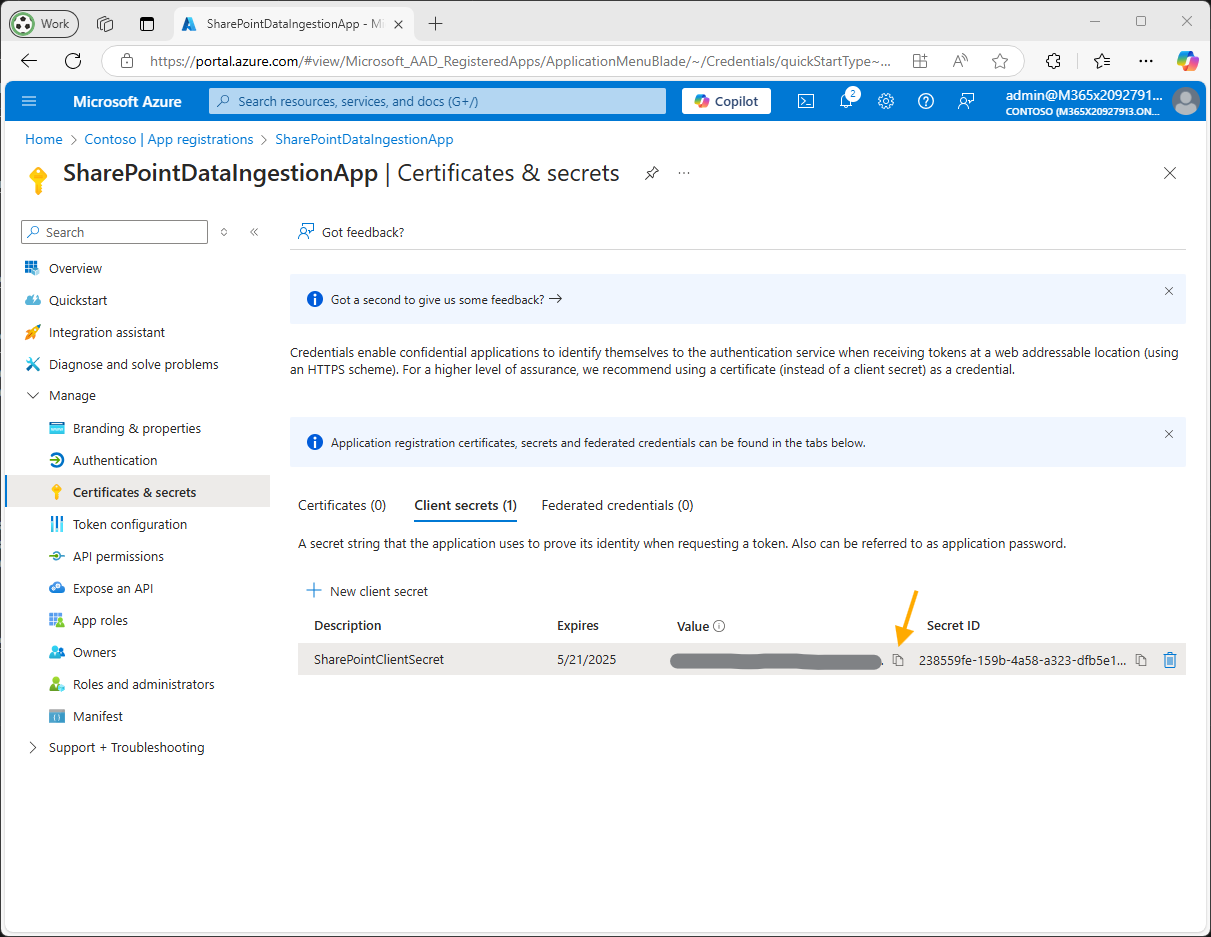The height and width of the screenshot is (937, 1211).
Task: Close the Certificates & secrets blade
Action: pyautogui.click(x=1170, y=173)
